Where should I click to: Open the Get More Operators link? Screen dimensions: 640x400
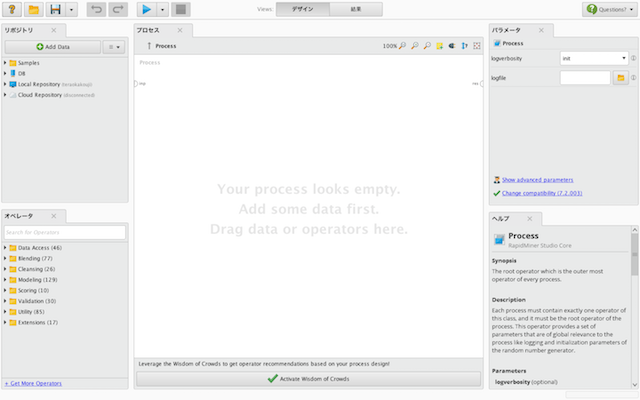click(33, 383)
